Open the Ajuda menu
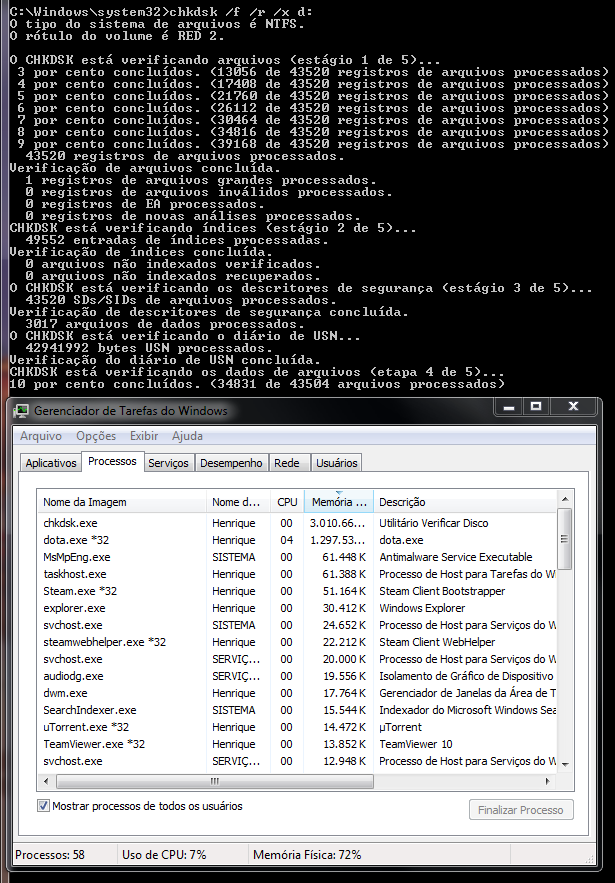 (188, 436)
